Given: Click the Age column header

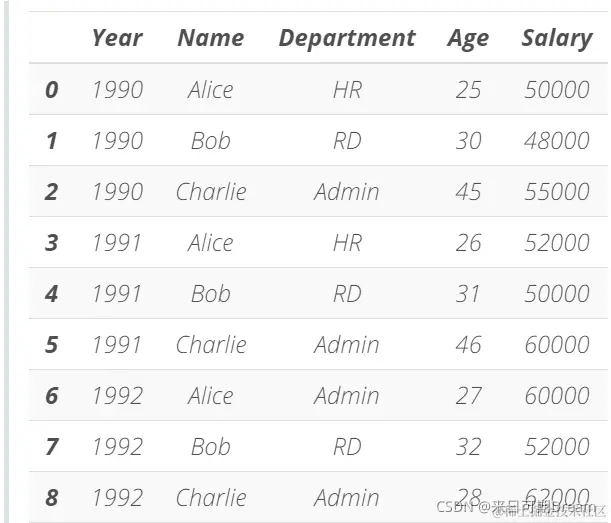Looking at the screenshot, I should click(468, 39).
